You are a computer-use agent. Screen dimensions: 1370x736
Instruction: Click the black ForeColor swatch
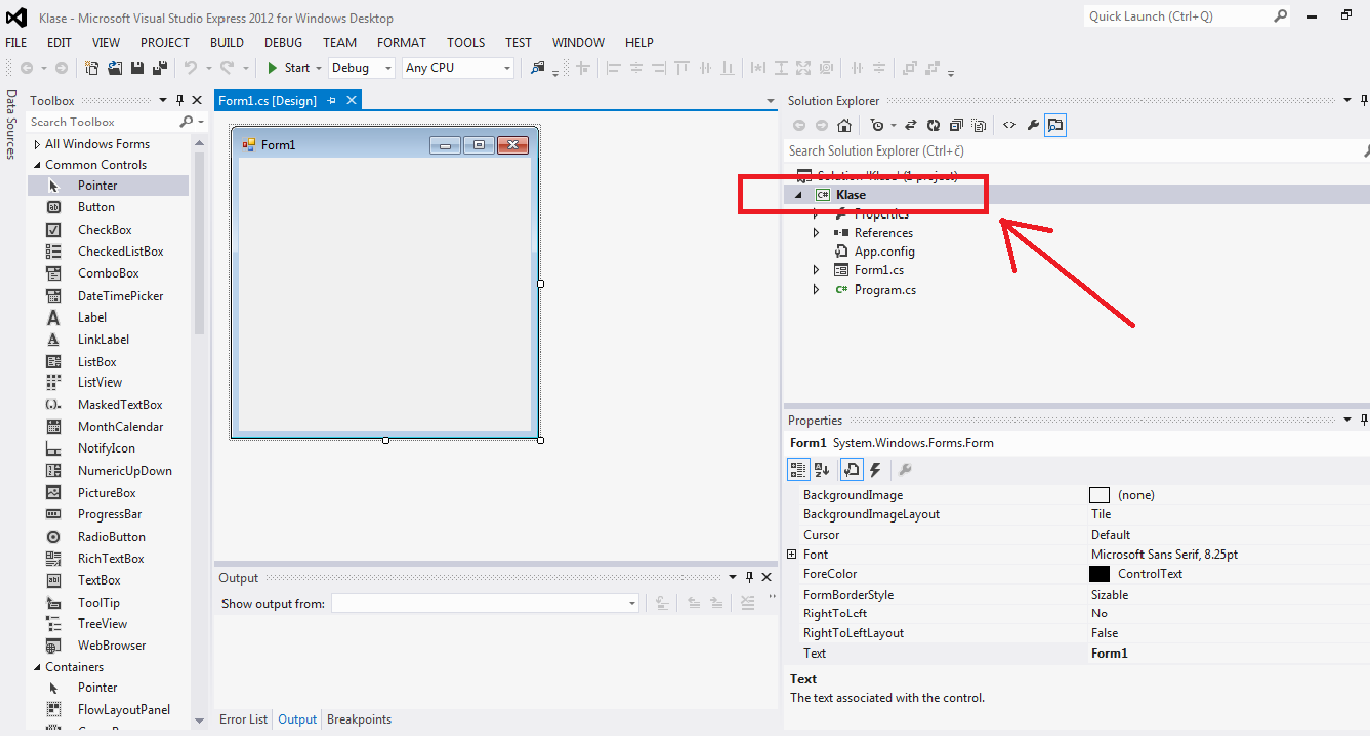(x=1099, y=574)
